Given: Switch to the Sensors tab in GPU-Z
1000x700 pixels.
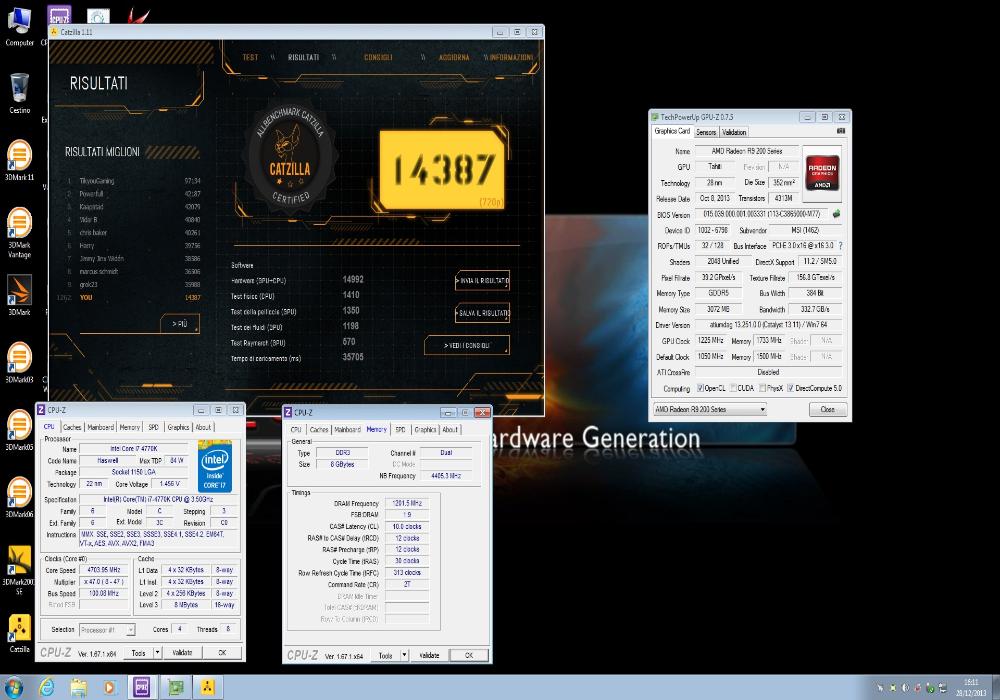Looking at the screenshot, I should (705, 132).
